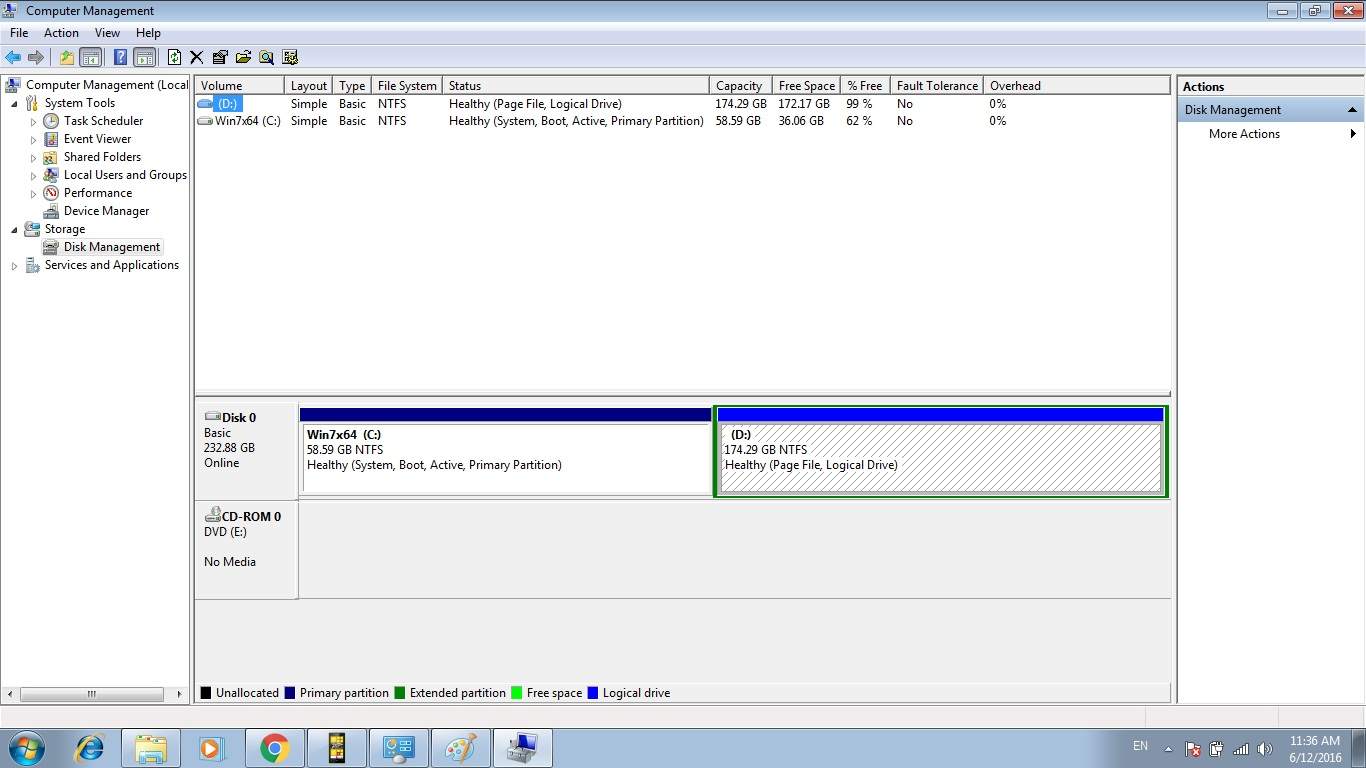Expand the Task Scheduler node arrow

pos(33,121)
